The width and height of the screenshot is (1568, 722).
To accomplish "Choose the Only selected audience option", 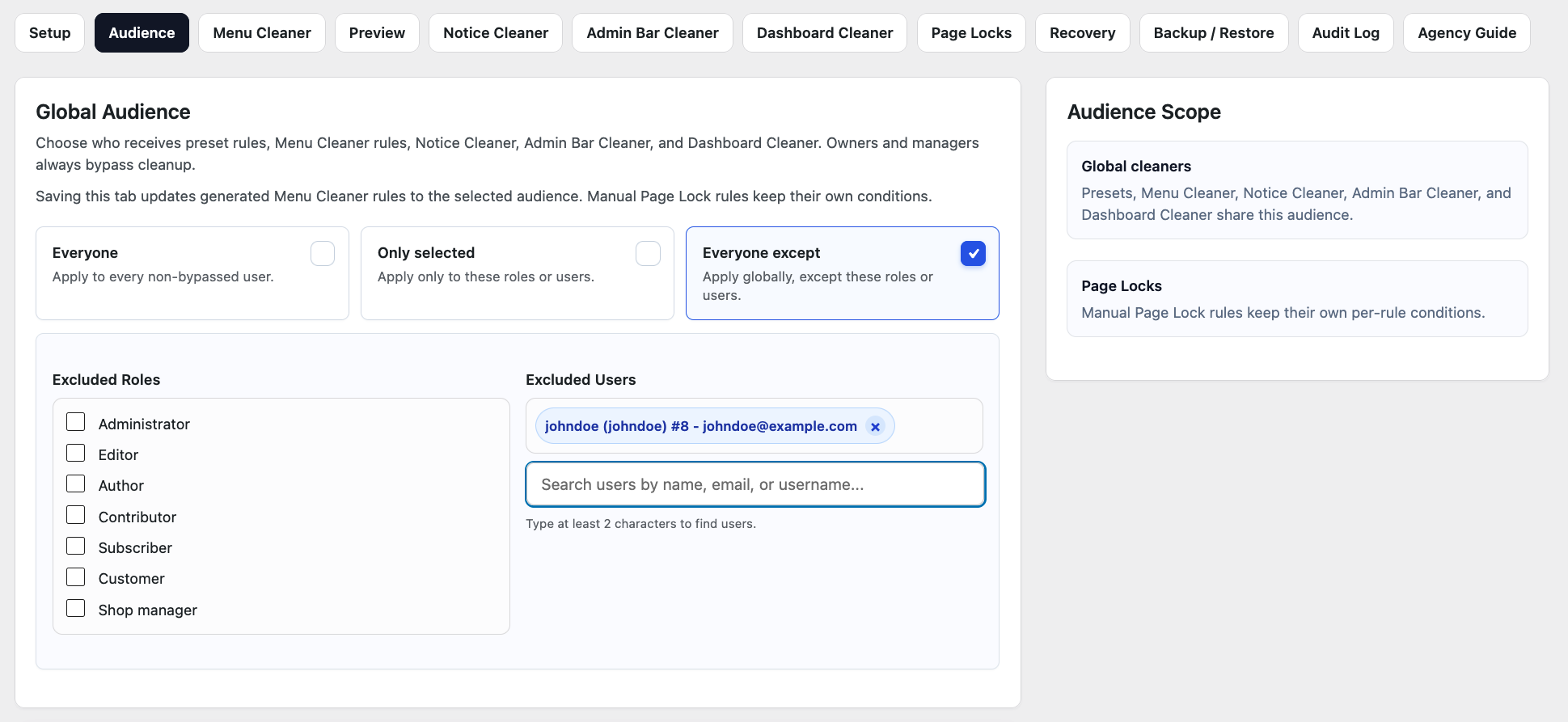I will click(x=518, y=273).
